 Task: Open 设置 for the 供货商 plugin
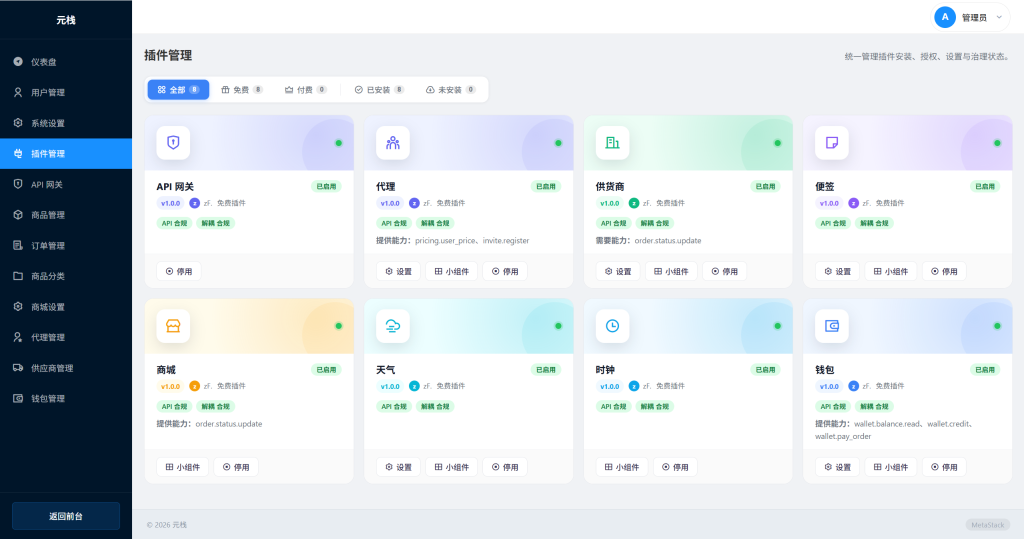(618, 271)
